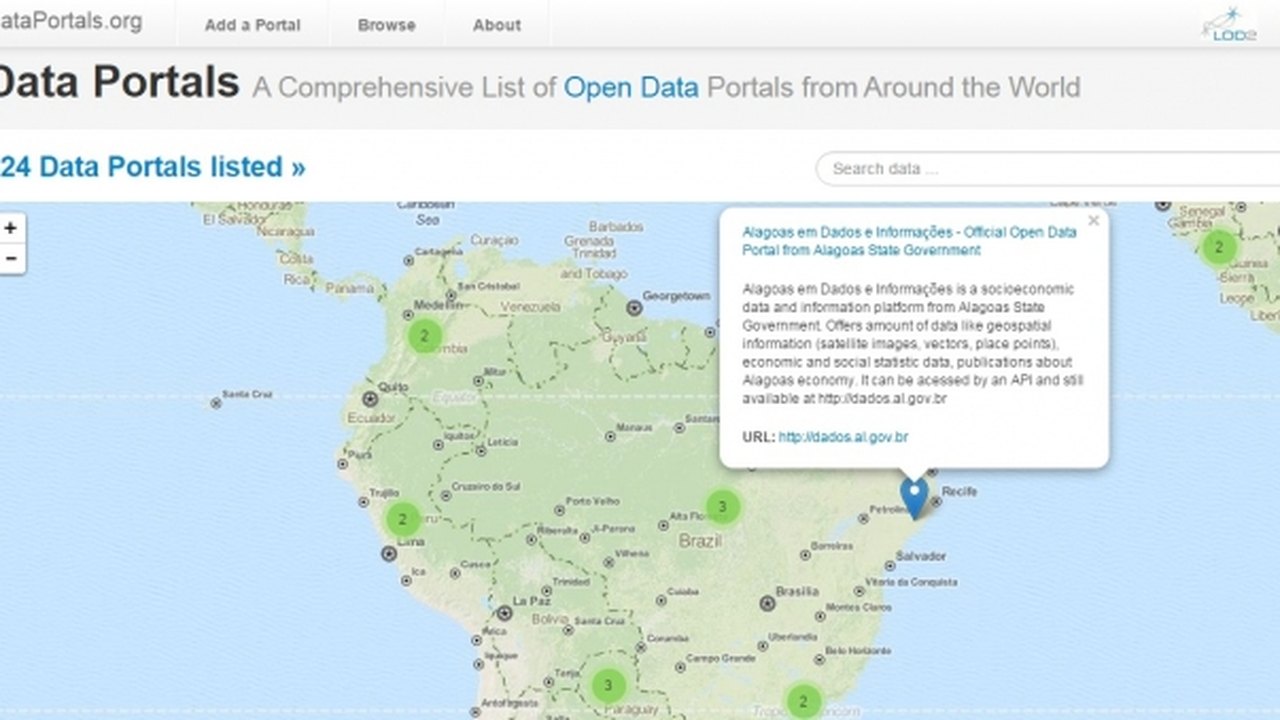
Task: Open cluster marker 2 near Senegal
Action: [x=1218, y=247]
